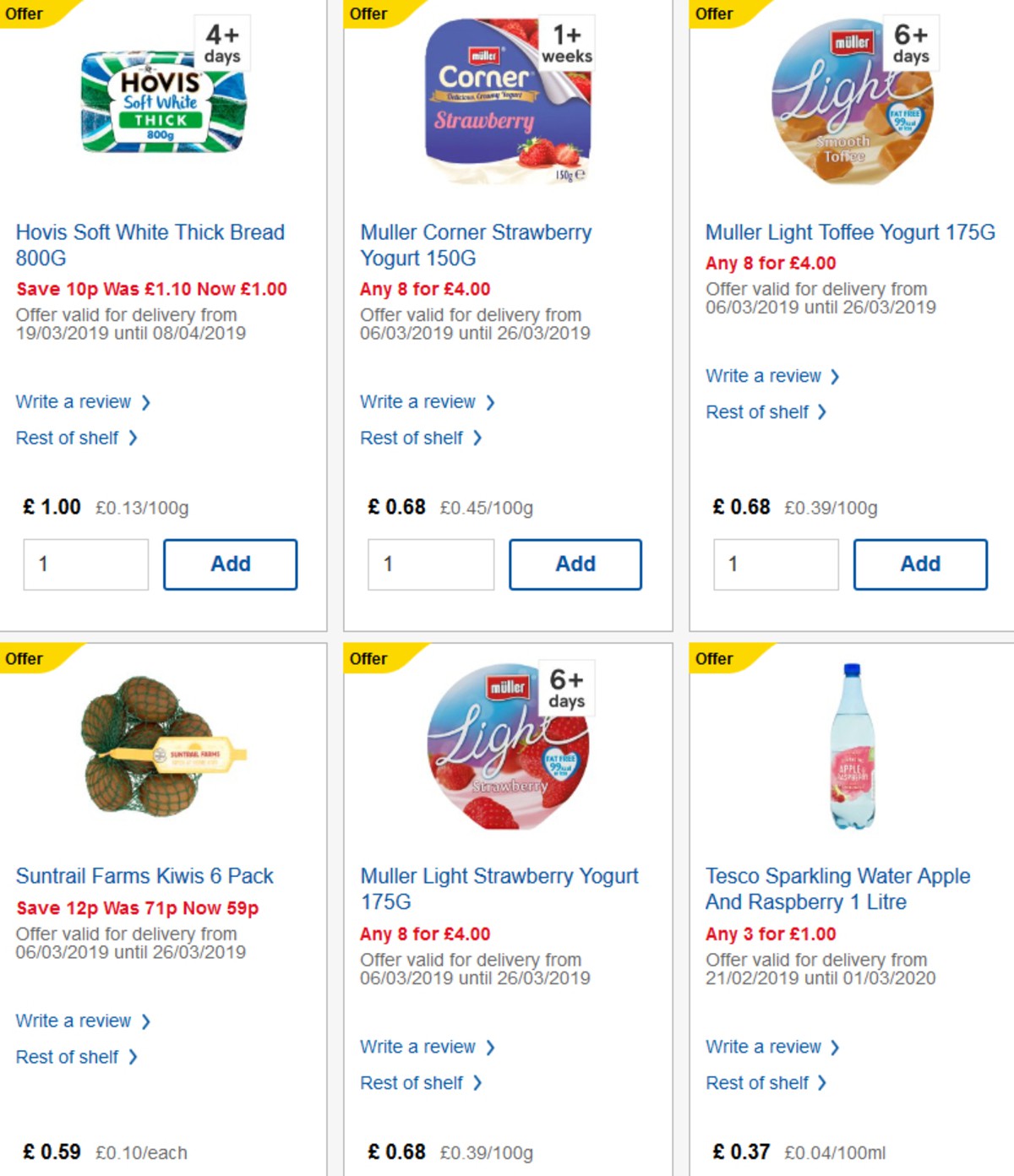Open the Hovis Soft White Thick Bread product page

150,245
